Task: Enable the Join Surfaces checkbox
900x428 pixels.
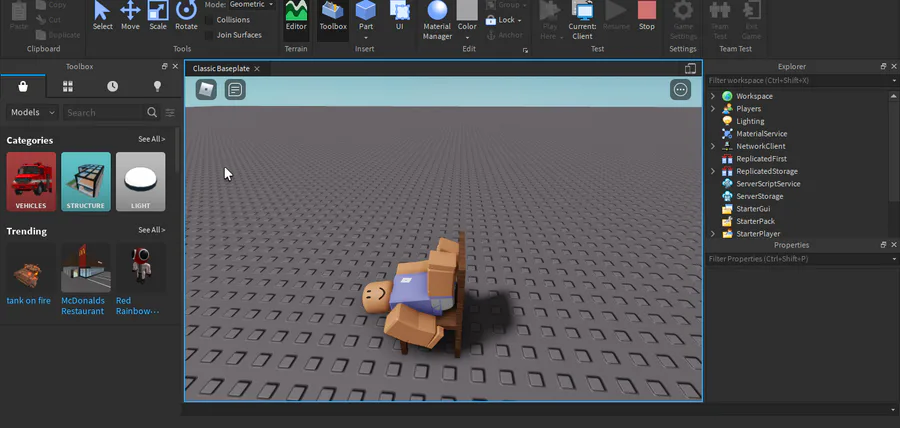Action: pyautogui.click(x=210, y=36)
